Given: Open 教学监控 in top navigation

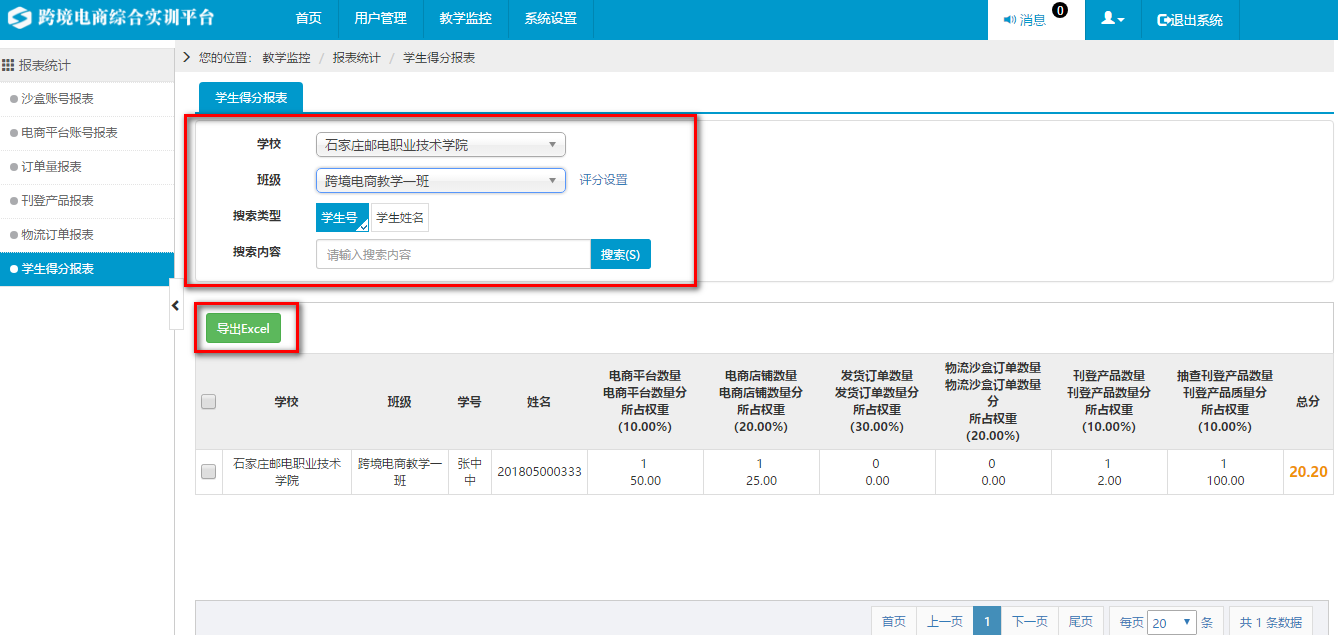Looking at the screenshot, I should coord(465,19).
